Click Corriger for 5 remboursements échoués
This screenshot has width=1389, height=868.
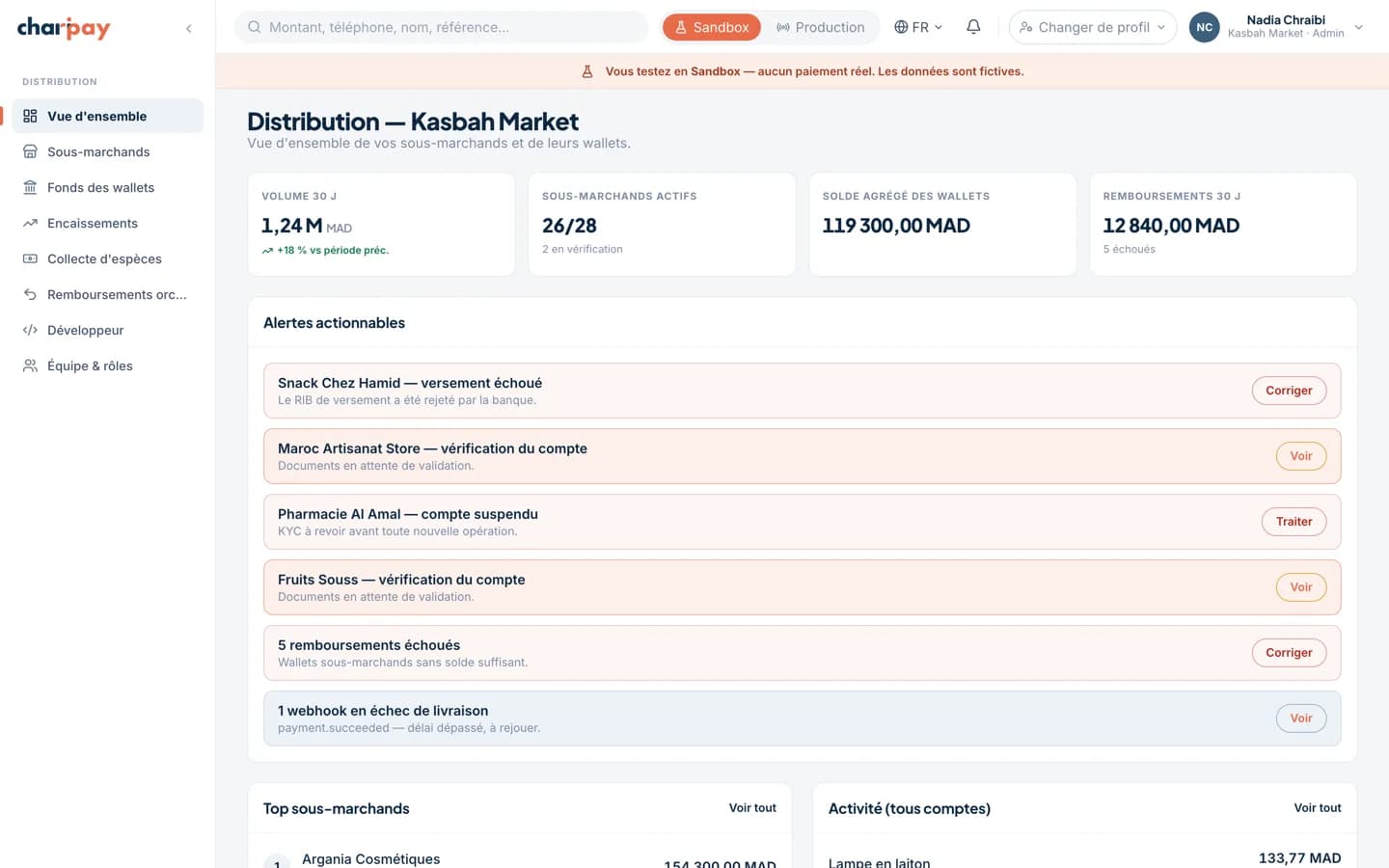pos(1289,653)
